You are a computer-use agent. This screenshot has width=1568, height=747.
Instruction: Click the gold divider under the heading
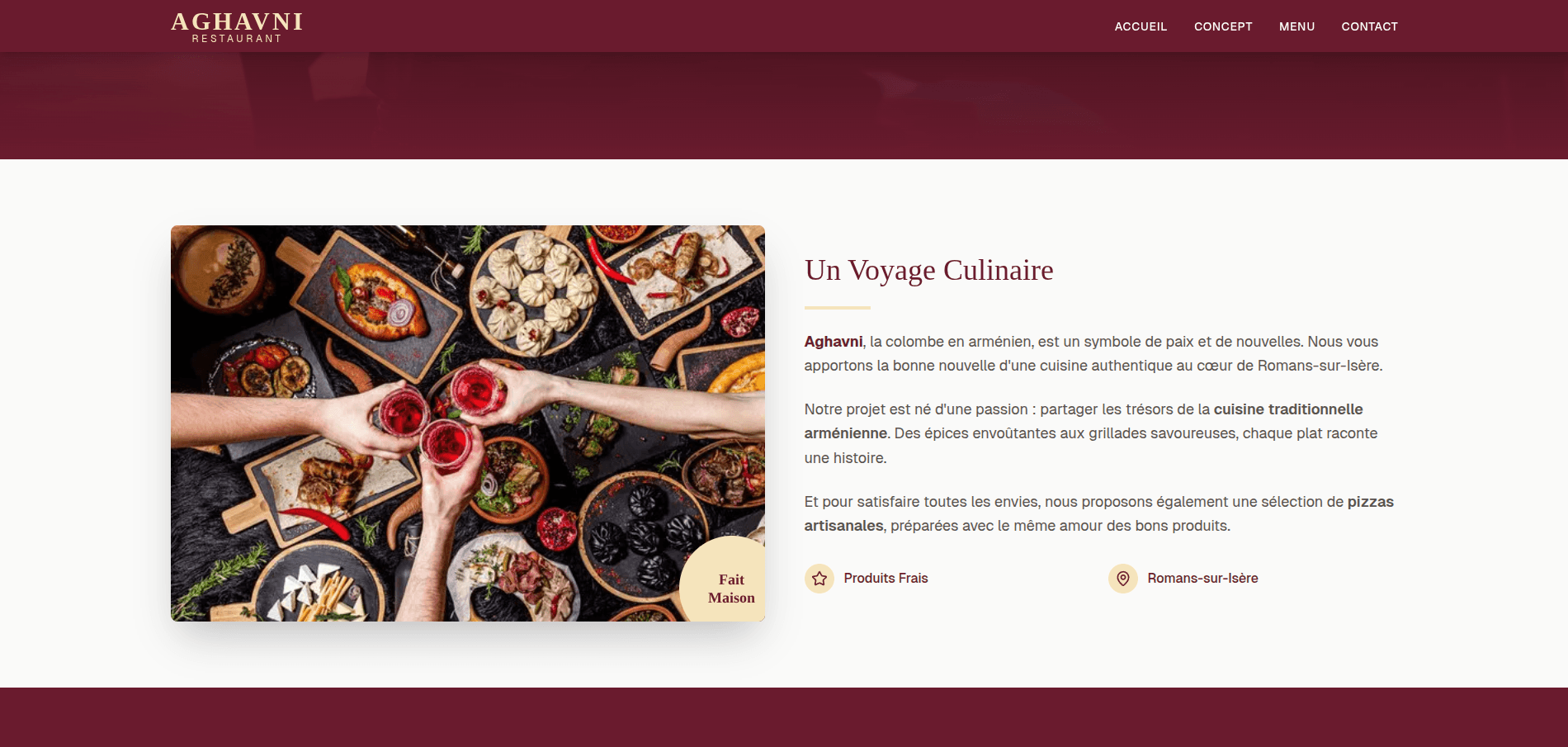pos(838,308)
